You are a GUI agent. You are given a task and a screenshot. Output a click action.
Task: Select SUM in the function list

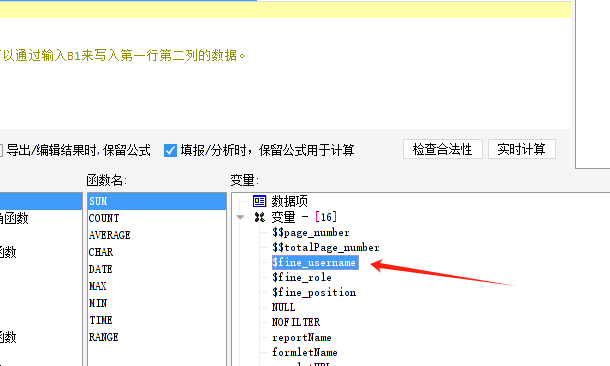click(157, 201)
